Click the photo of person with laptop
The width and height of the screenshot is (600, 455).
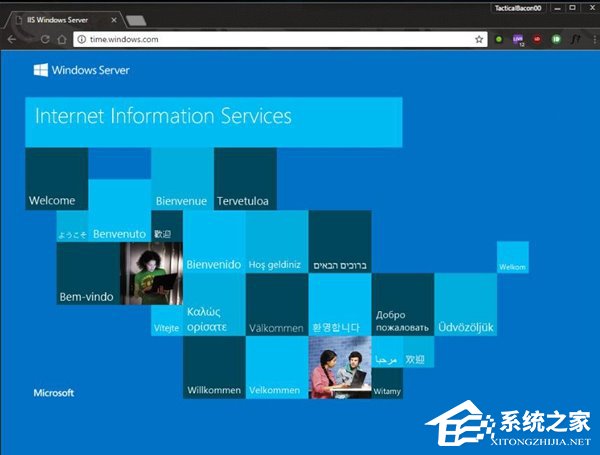[151, 274]
